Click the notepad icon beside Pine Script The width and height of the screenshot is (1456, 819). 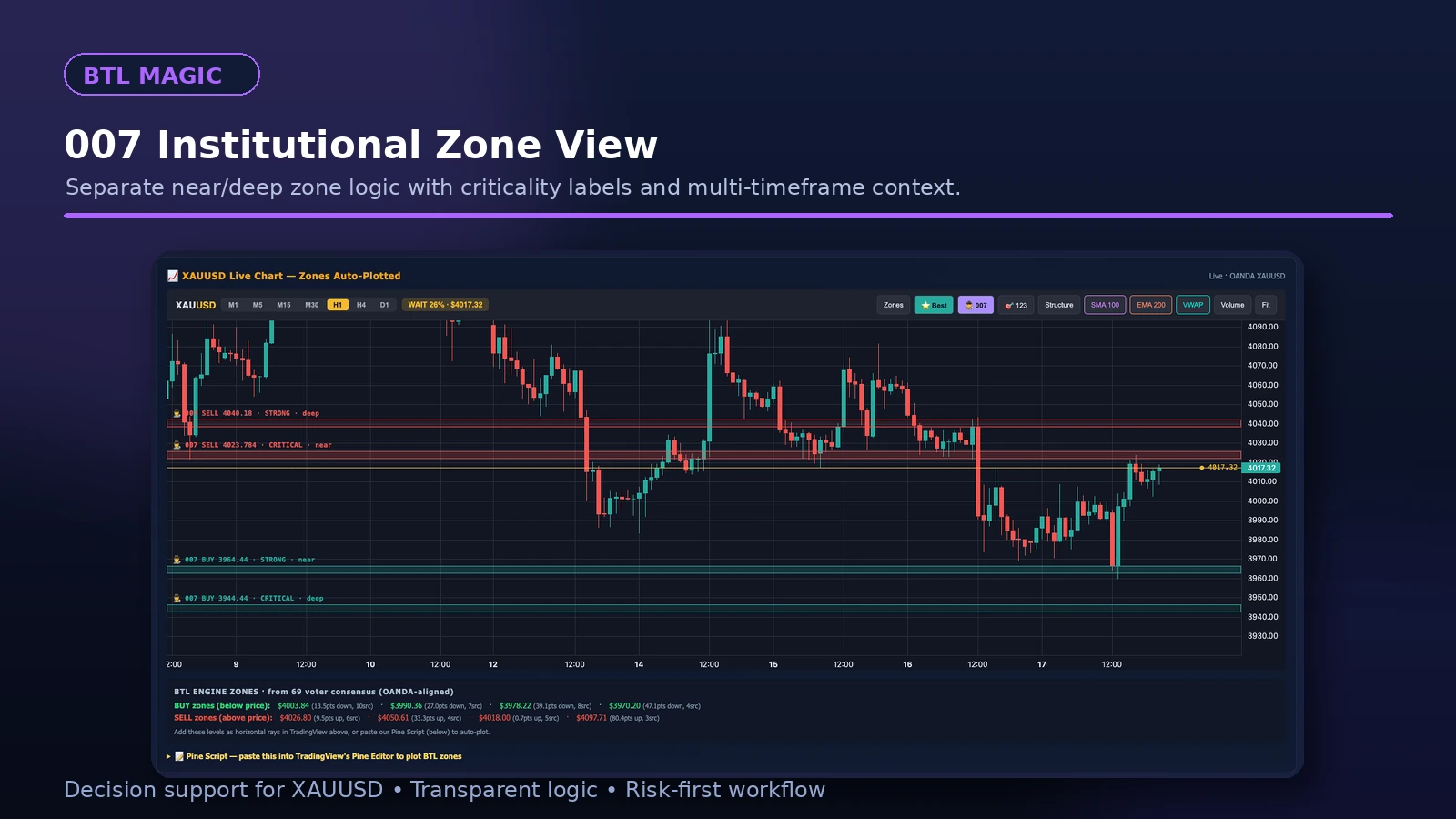[x=179, y=756]
